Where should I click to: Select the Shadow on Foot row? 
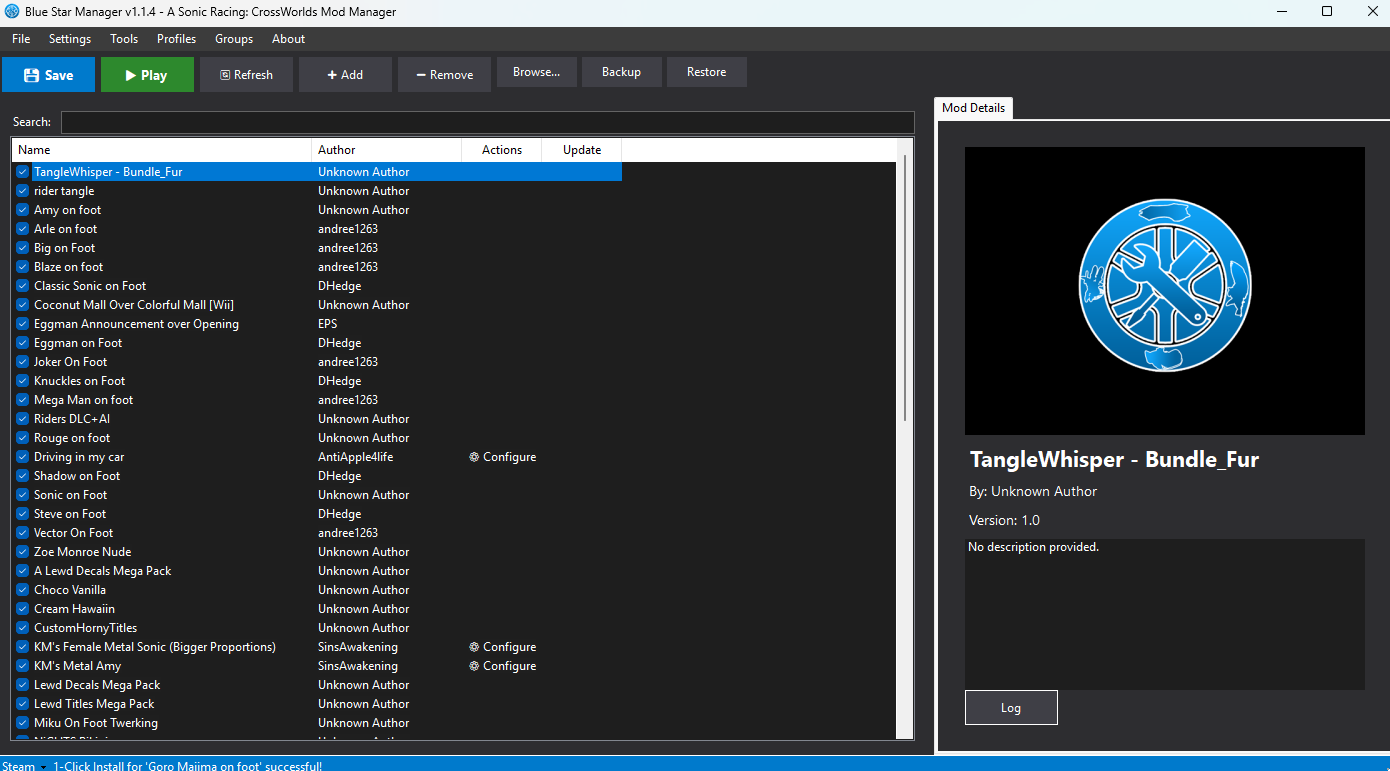tap(317, 476)
